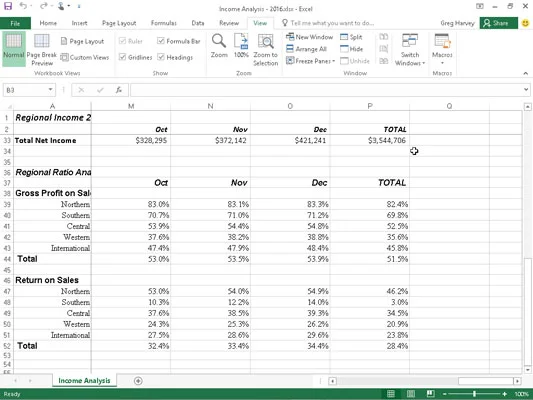This screenshot has height=400, width=533.
Task: Click Reset Window Position icon
Action: [x=383, y=61]
